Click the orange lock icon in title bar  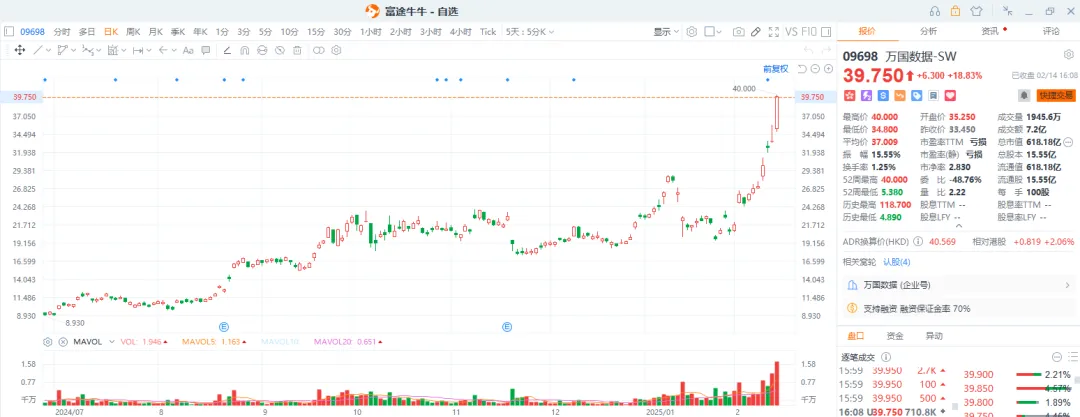pos(955,10)
